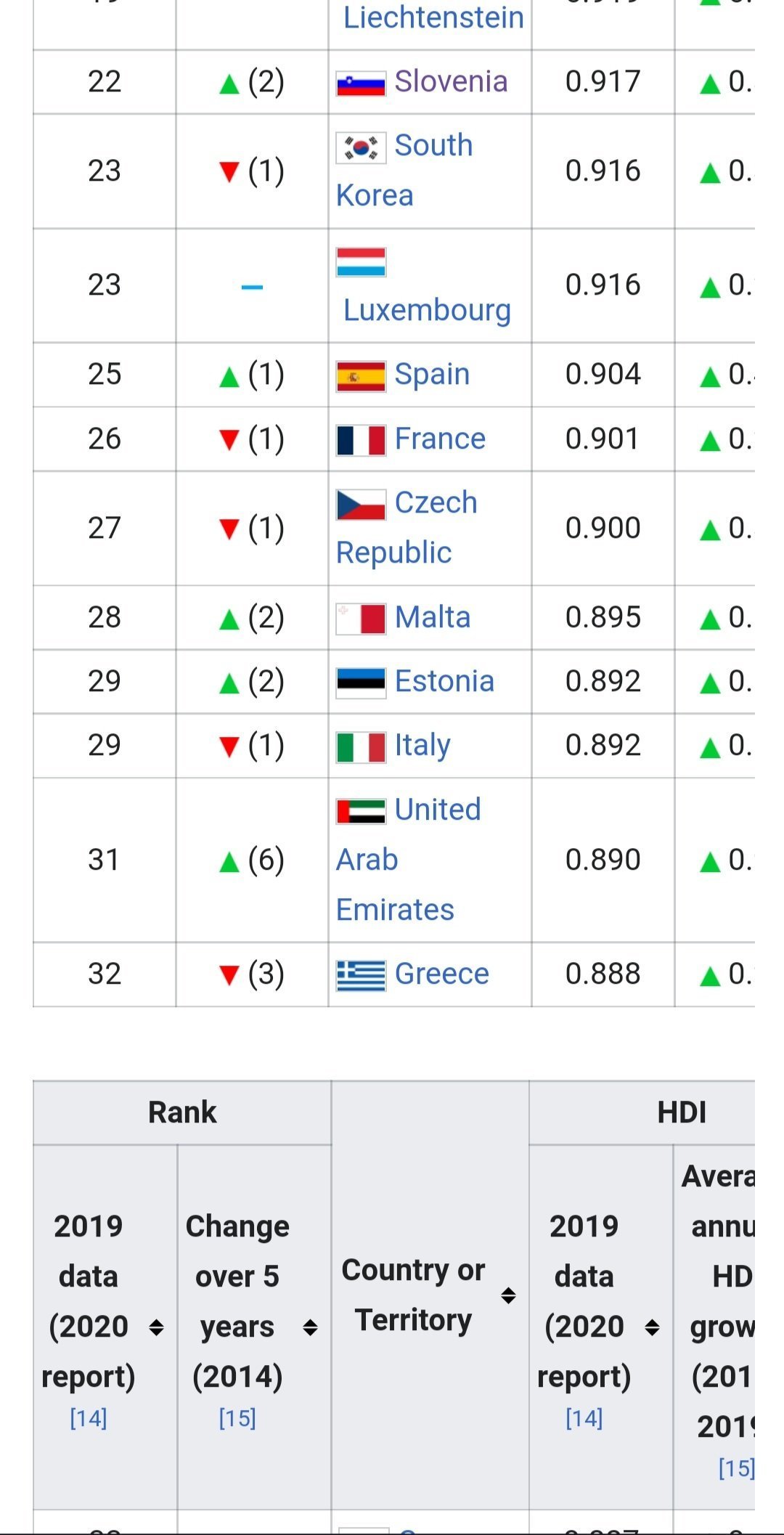Open the Estonia article link

point(444,681)
